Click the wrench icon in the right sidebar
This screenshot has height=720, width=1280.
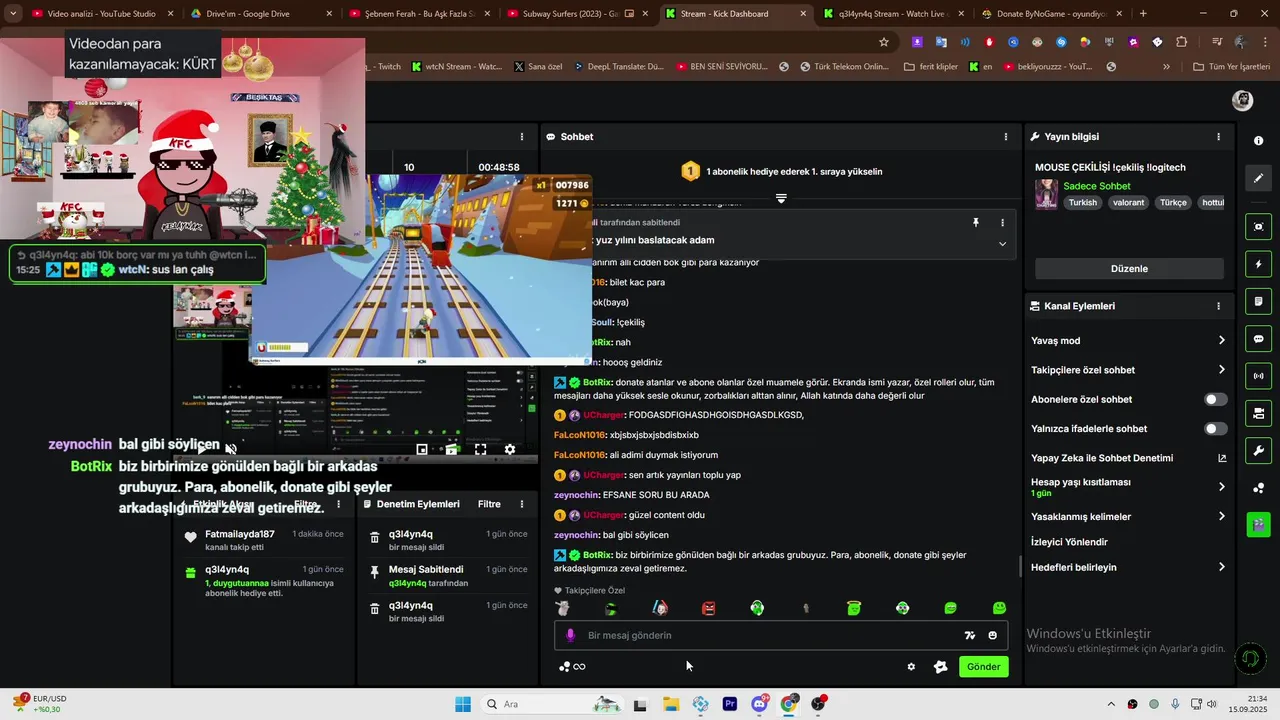[x=1259, y=450]
